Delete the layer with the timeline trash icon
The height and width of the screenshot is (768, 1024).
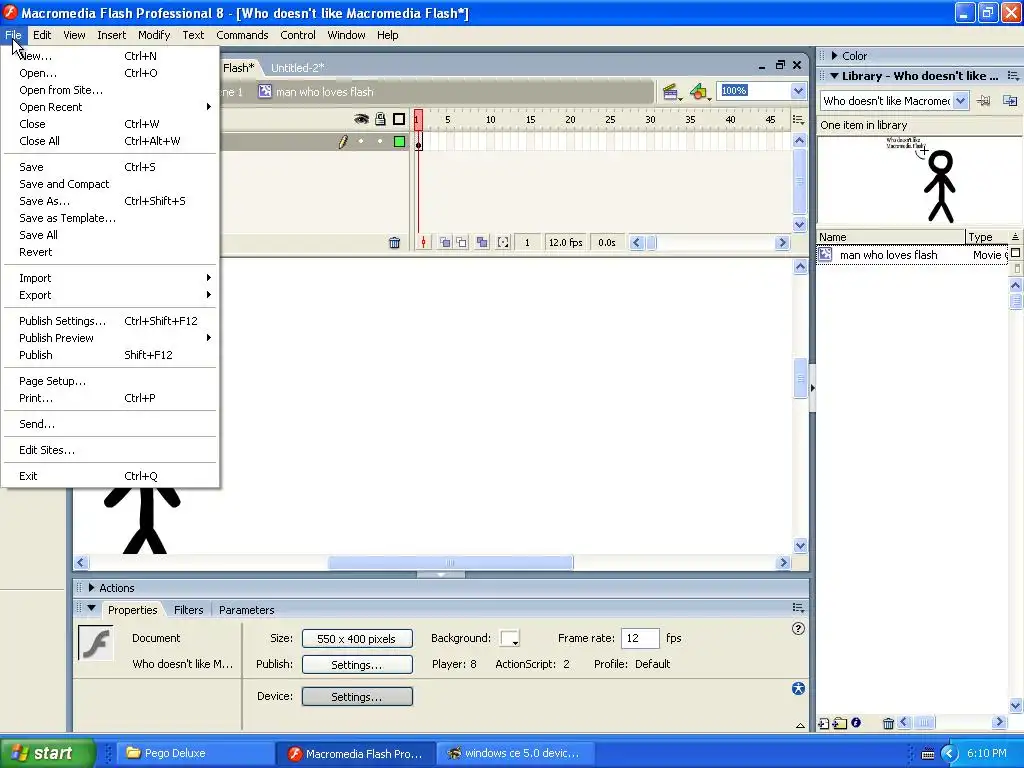pyautogui.click(x=394, y=242)
